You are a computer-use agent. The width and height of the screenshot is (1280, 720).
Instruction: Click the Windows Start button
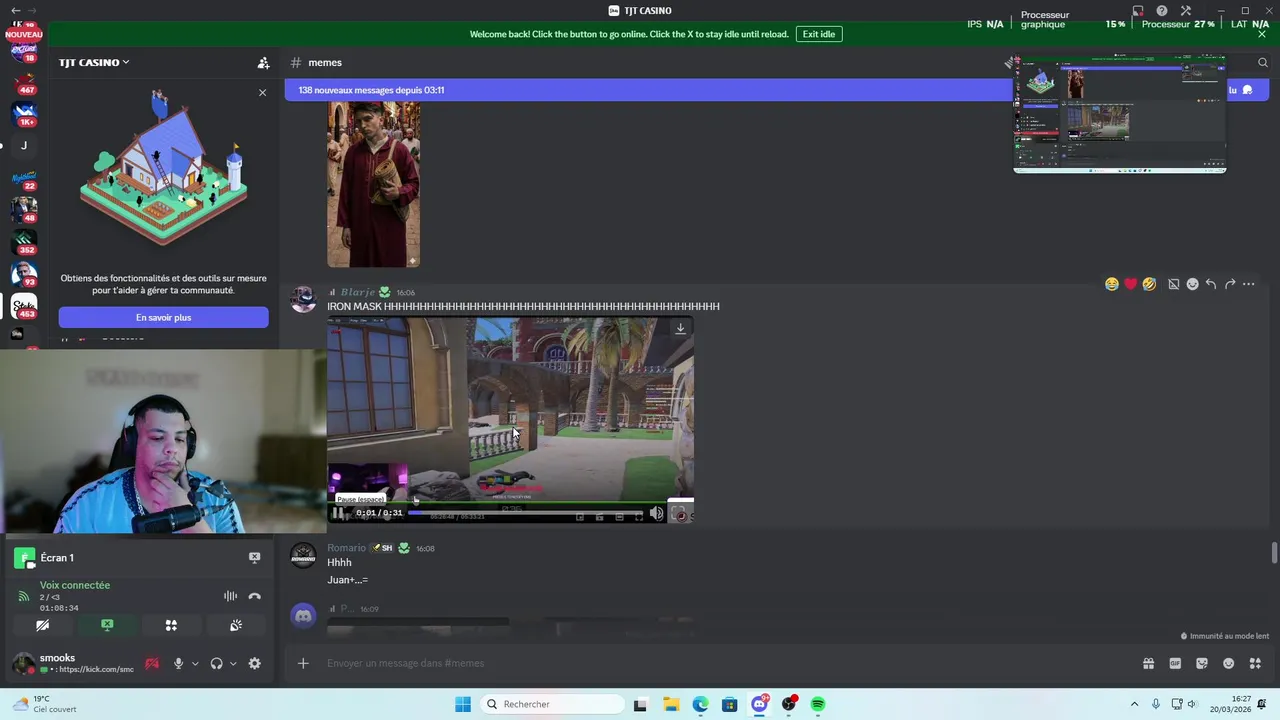(x=462, y=704)
